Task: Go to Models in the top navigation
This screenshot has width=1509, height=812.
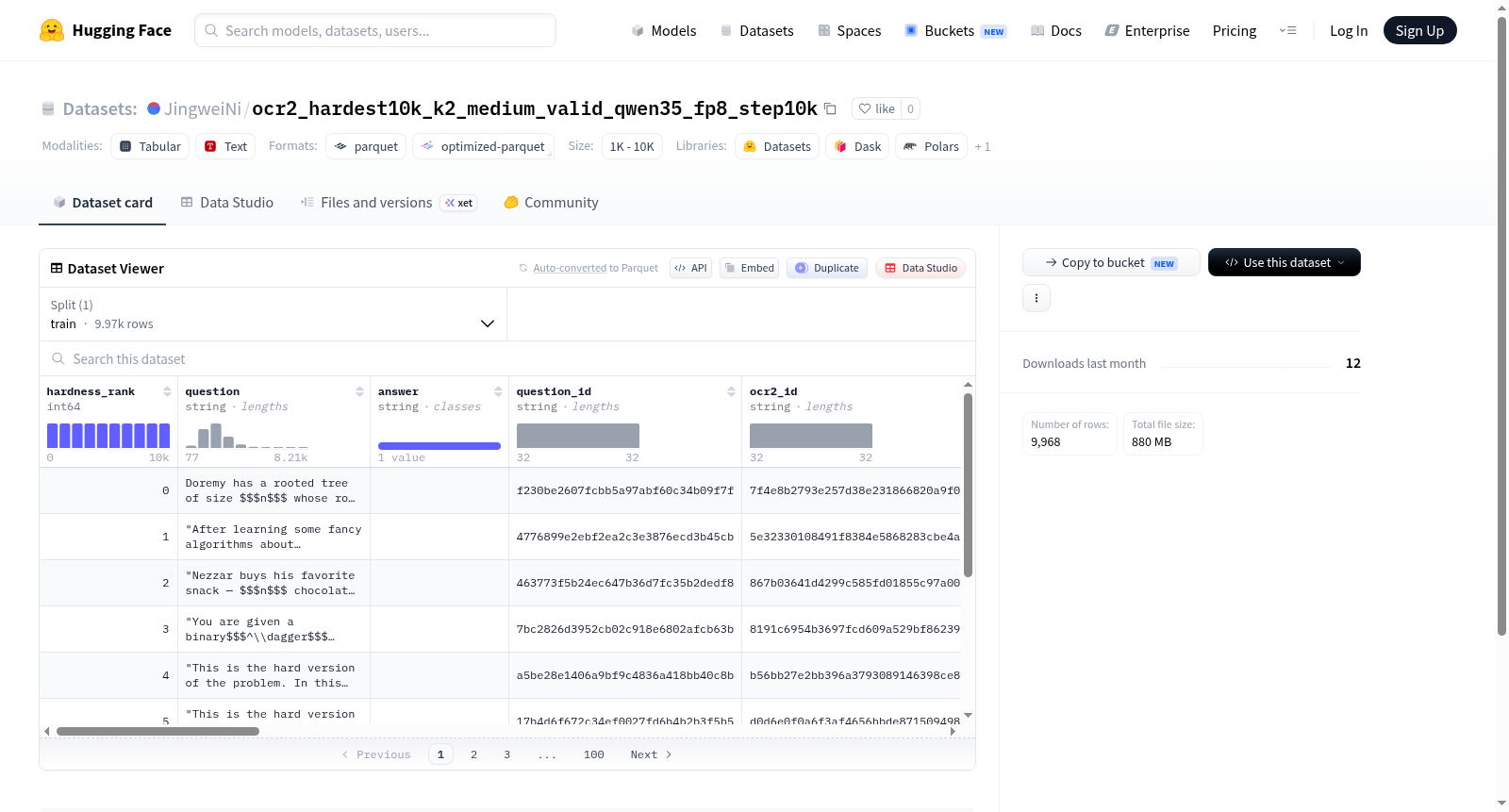Action: point(664,31)
